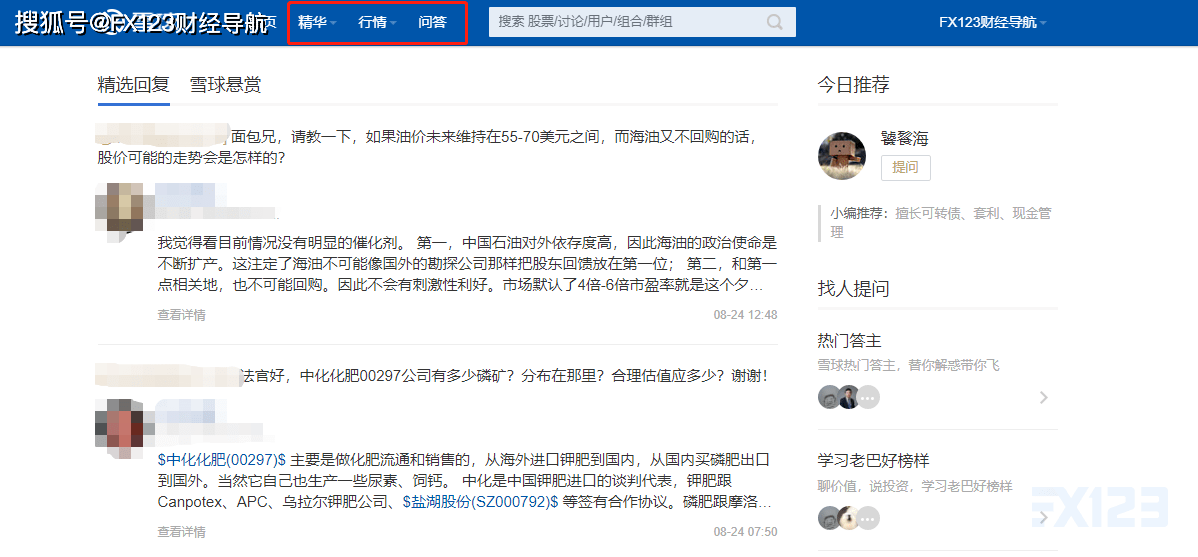Open 饕餮海 profile avatar

coord(842,155)
